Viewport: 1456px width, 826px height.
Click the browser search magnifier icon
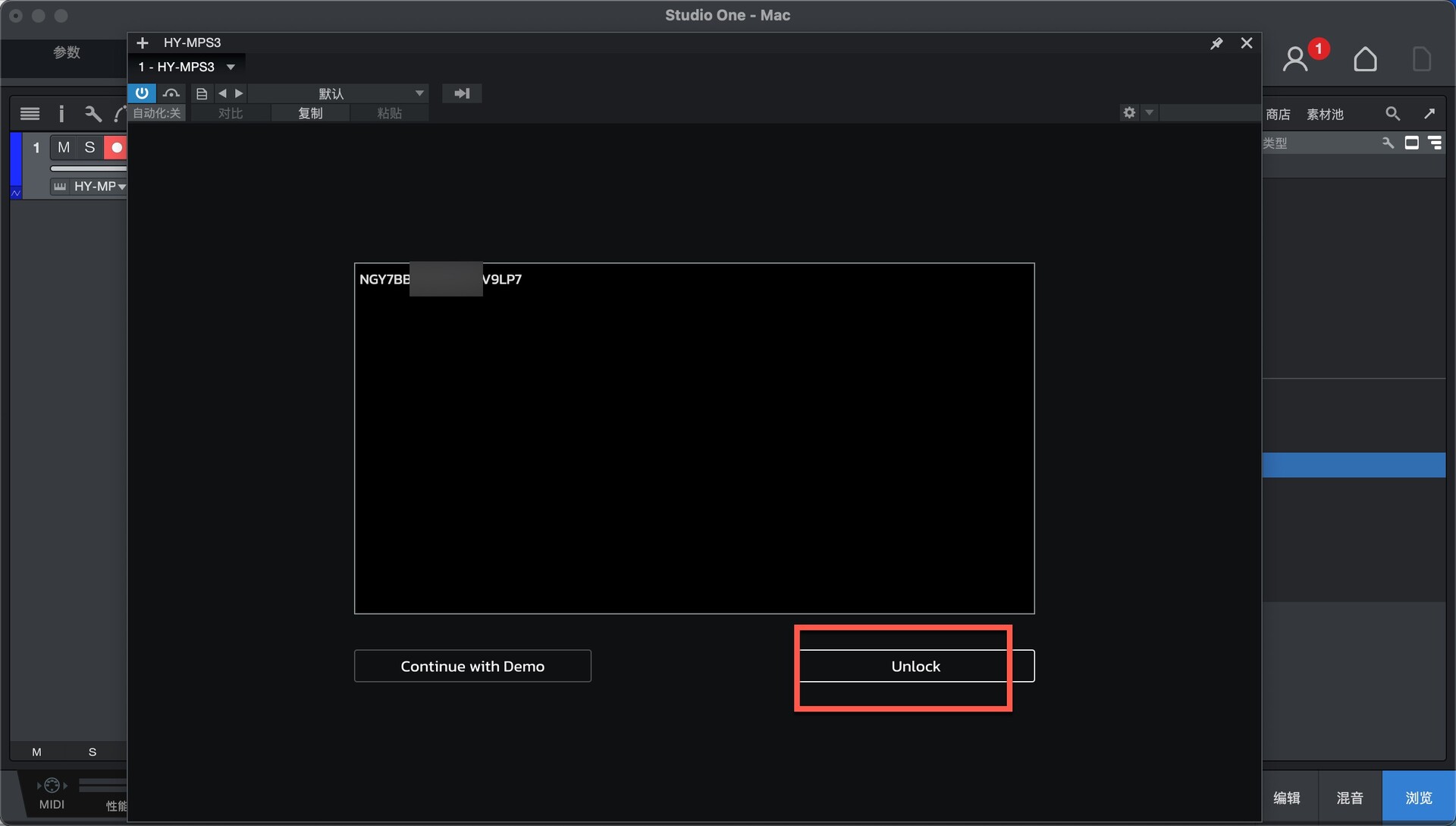point(1392,114)
